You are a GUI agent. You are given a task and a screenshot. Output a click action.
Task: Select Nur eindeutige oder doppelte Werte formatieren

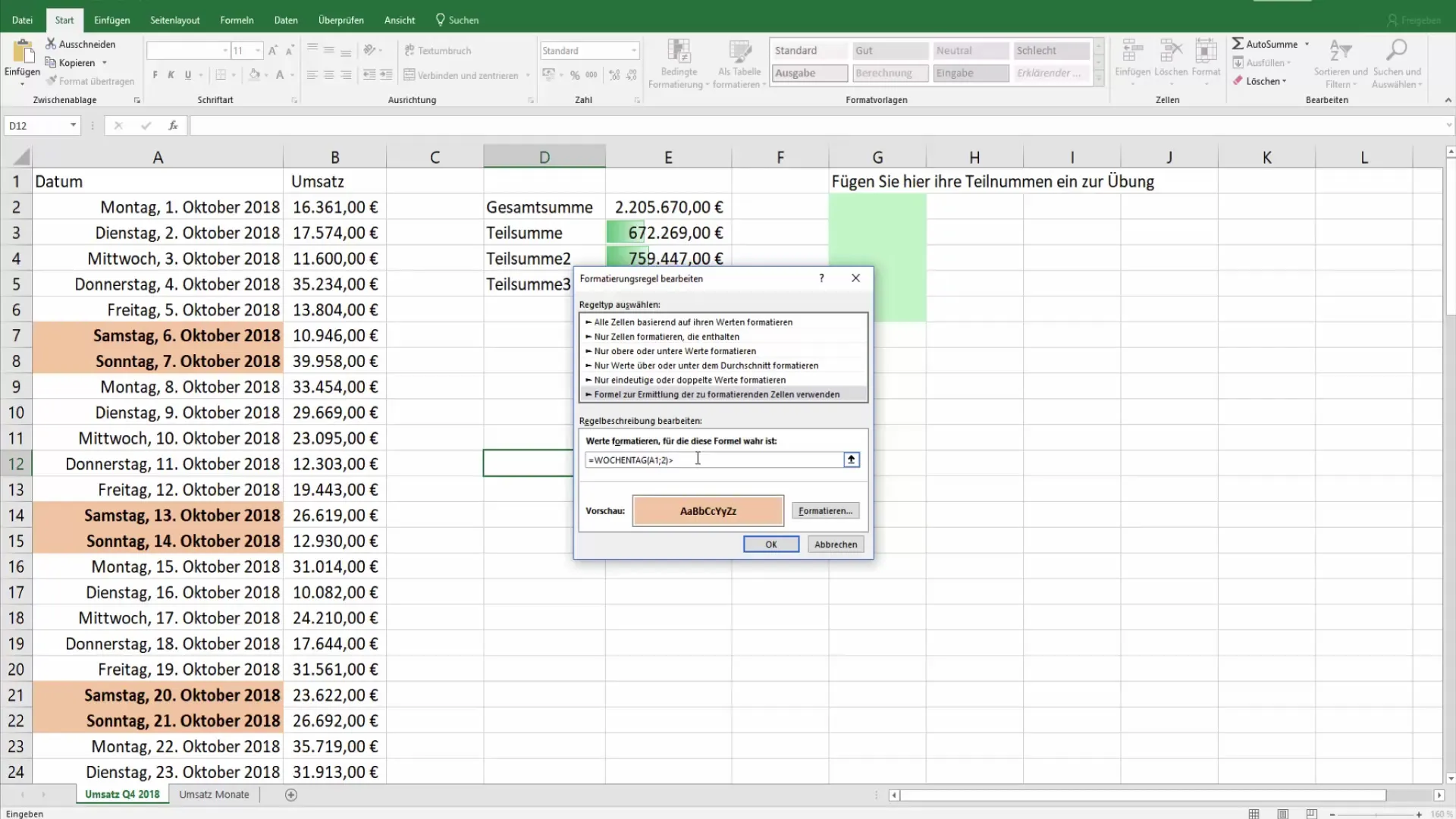(723, 380)
